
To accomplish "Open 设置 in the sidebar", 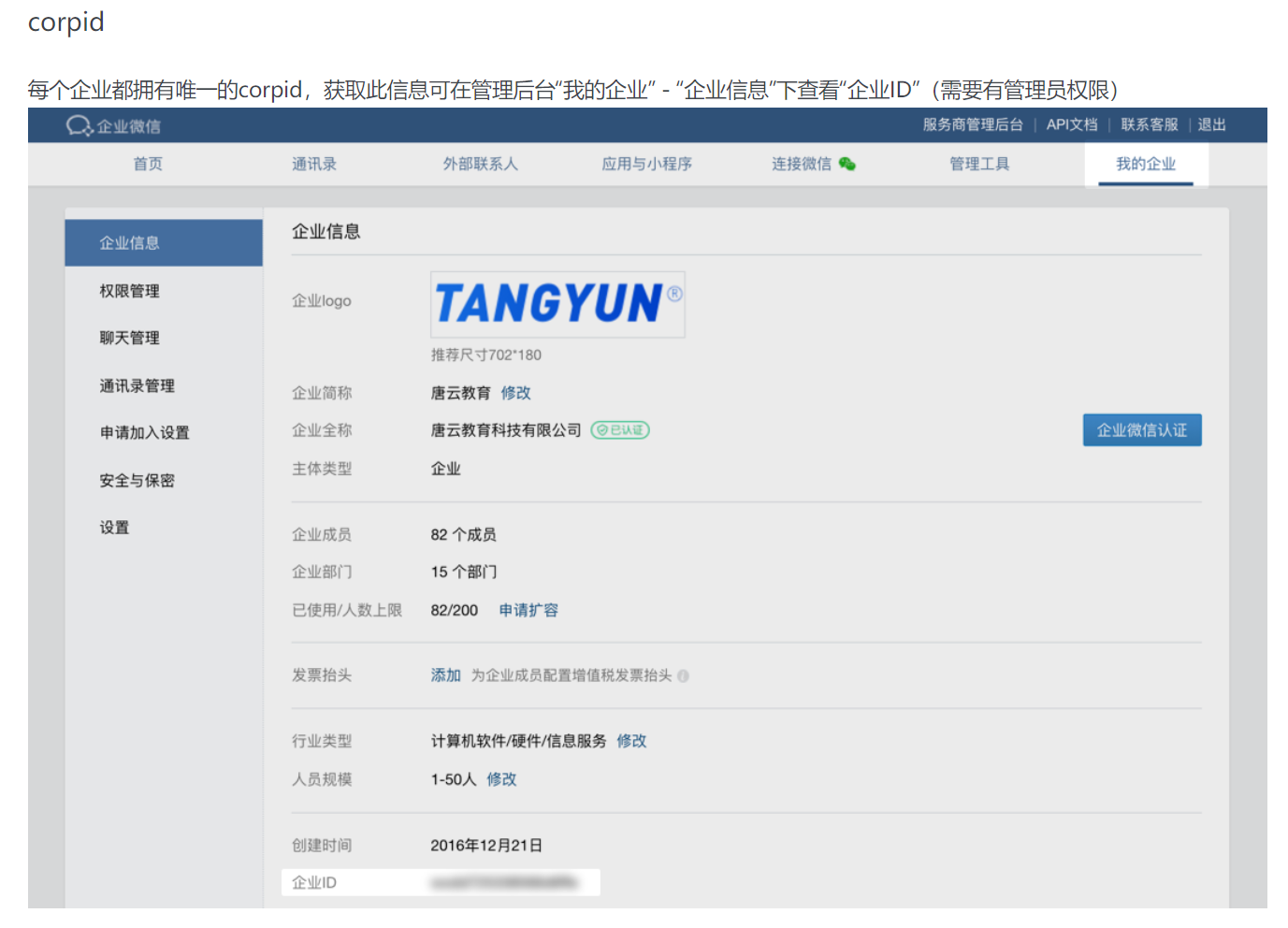I will pos(115,528).
